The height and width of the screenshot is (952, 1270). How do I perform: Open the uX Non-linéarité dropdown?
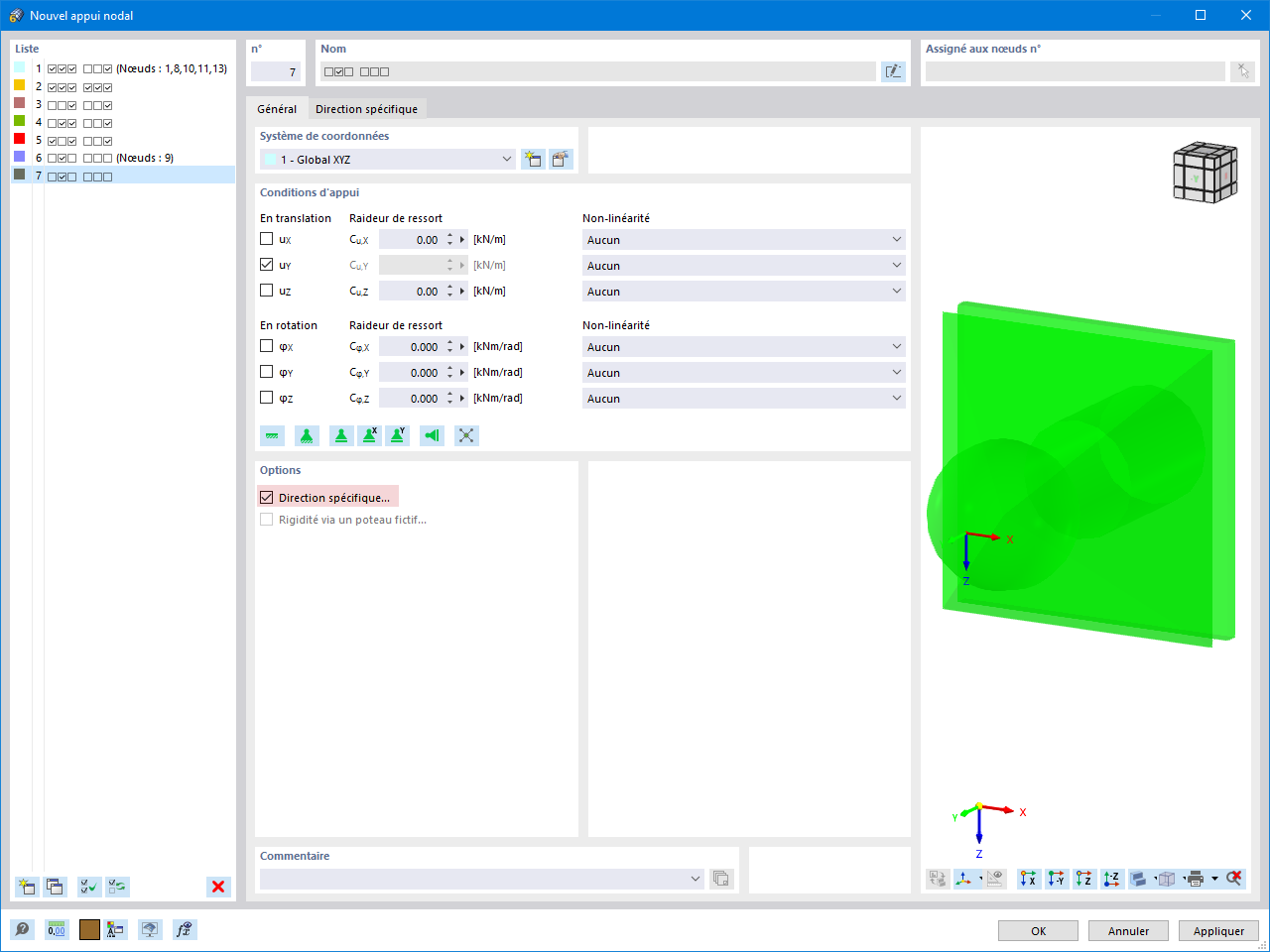tap(744, 239)
